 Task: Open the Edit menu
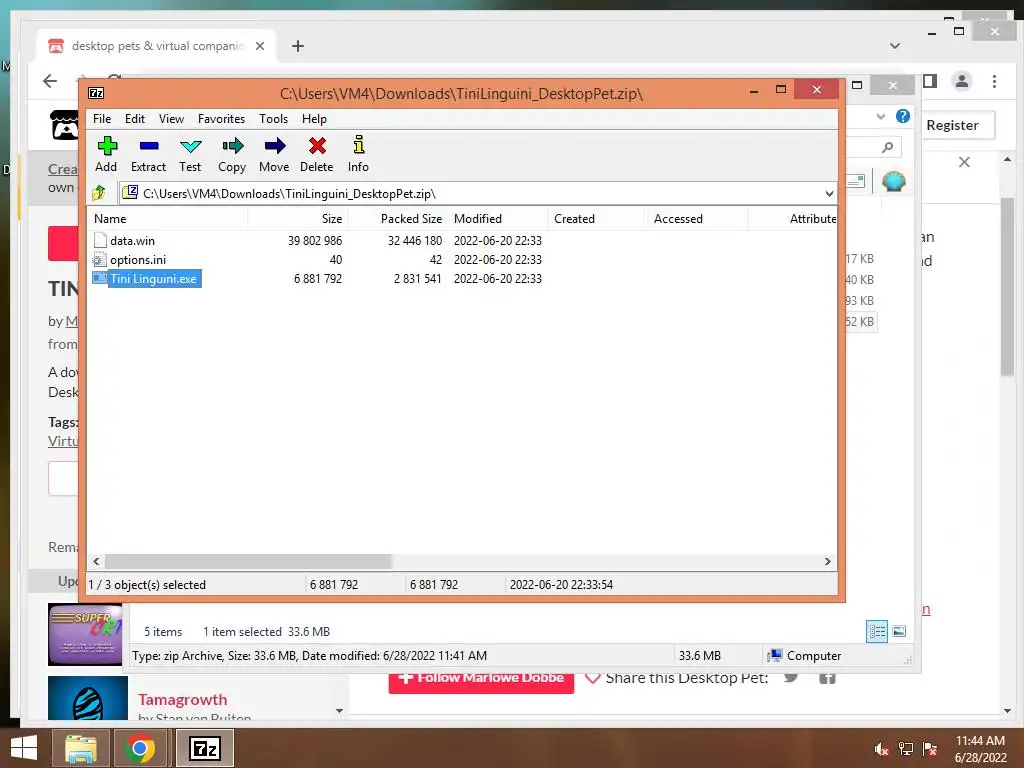click(x=135, y=119)
